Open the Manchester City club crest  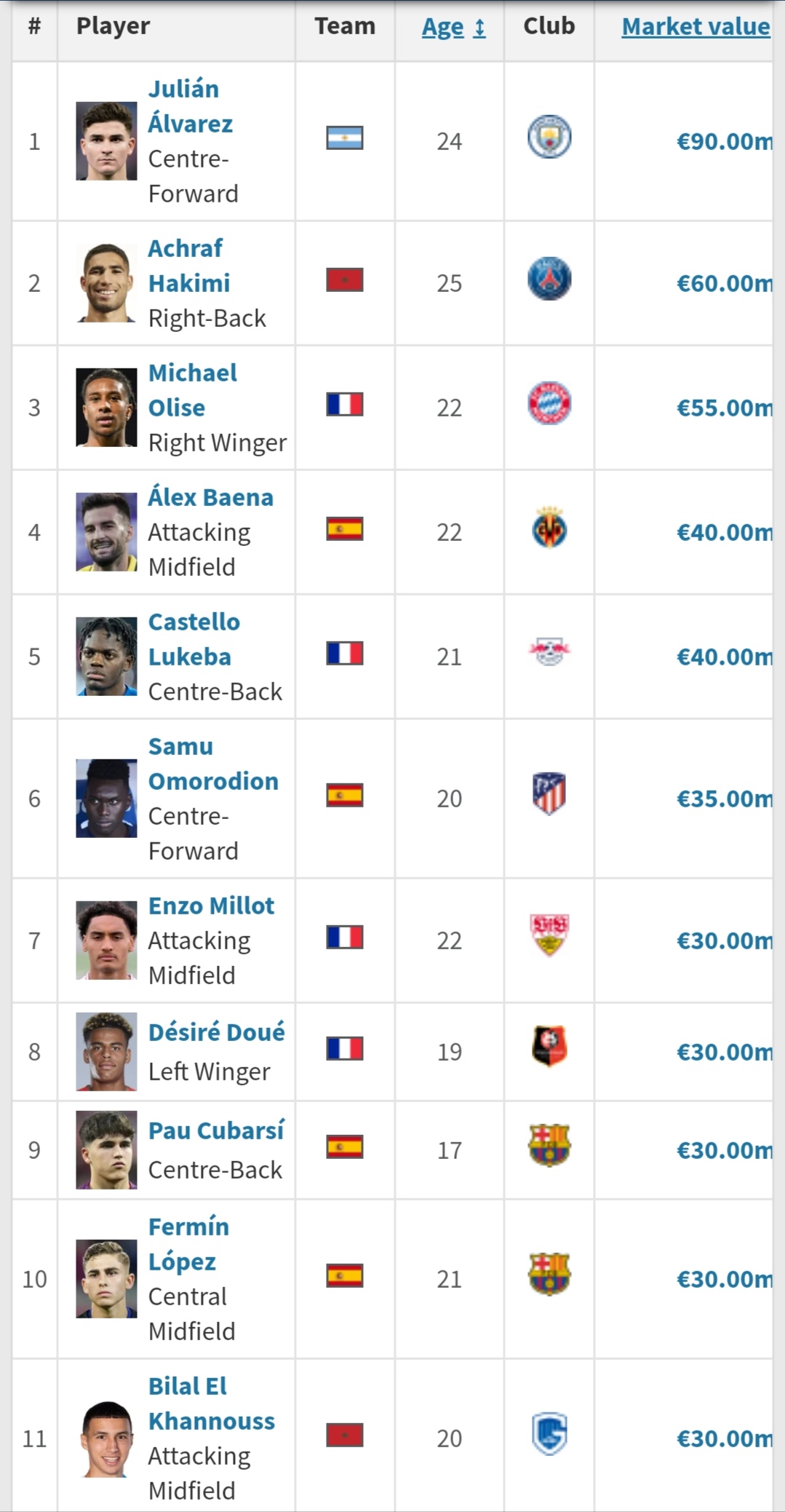pyautogui.click(x=549, y=137)
